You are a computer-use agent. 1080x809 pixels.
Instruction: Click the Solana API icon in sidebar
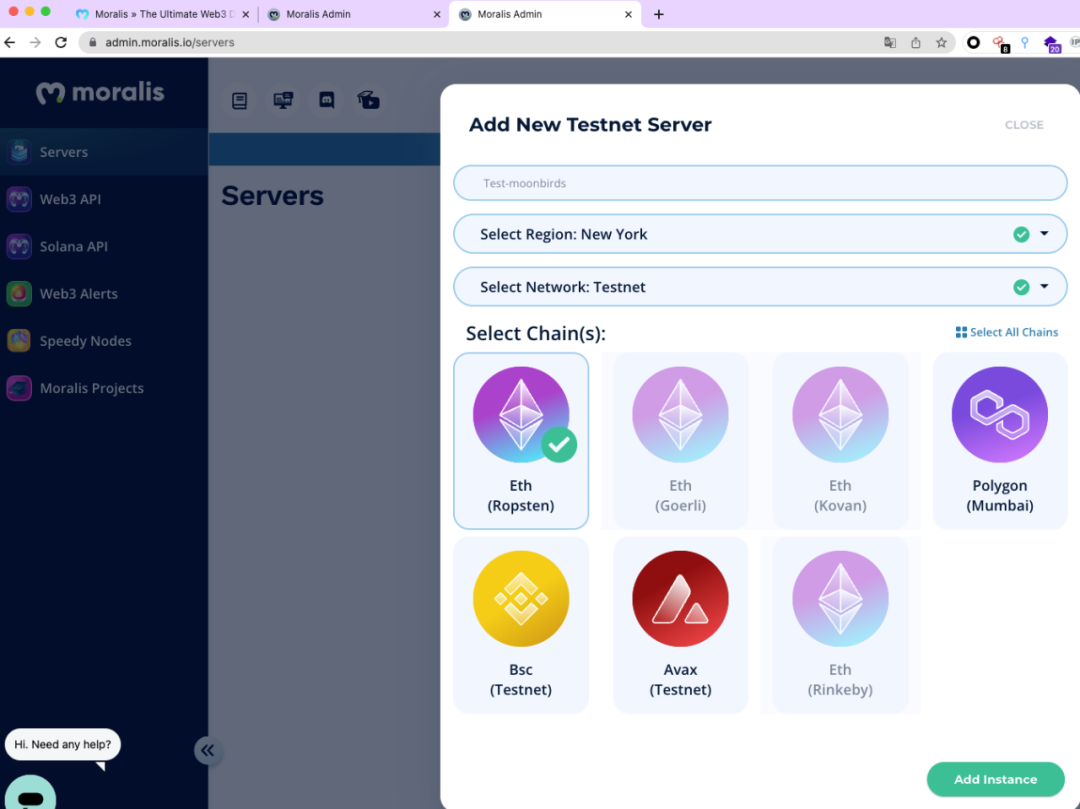(x=19, y=246)
